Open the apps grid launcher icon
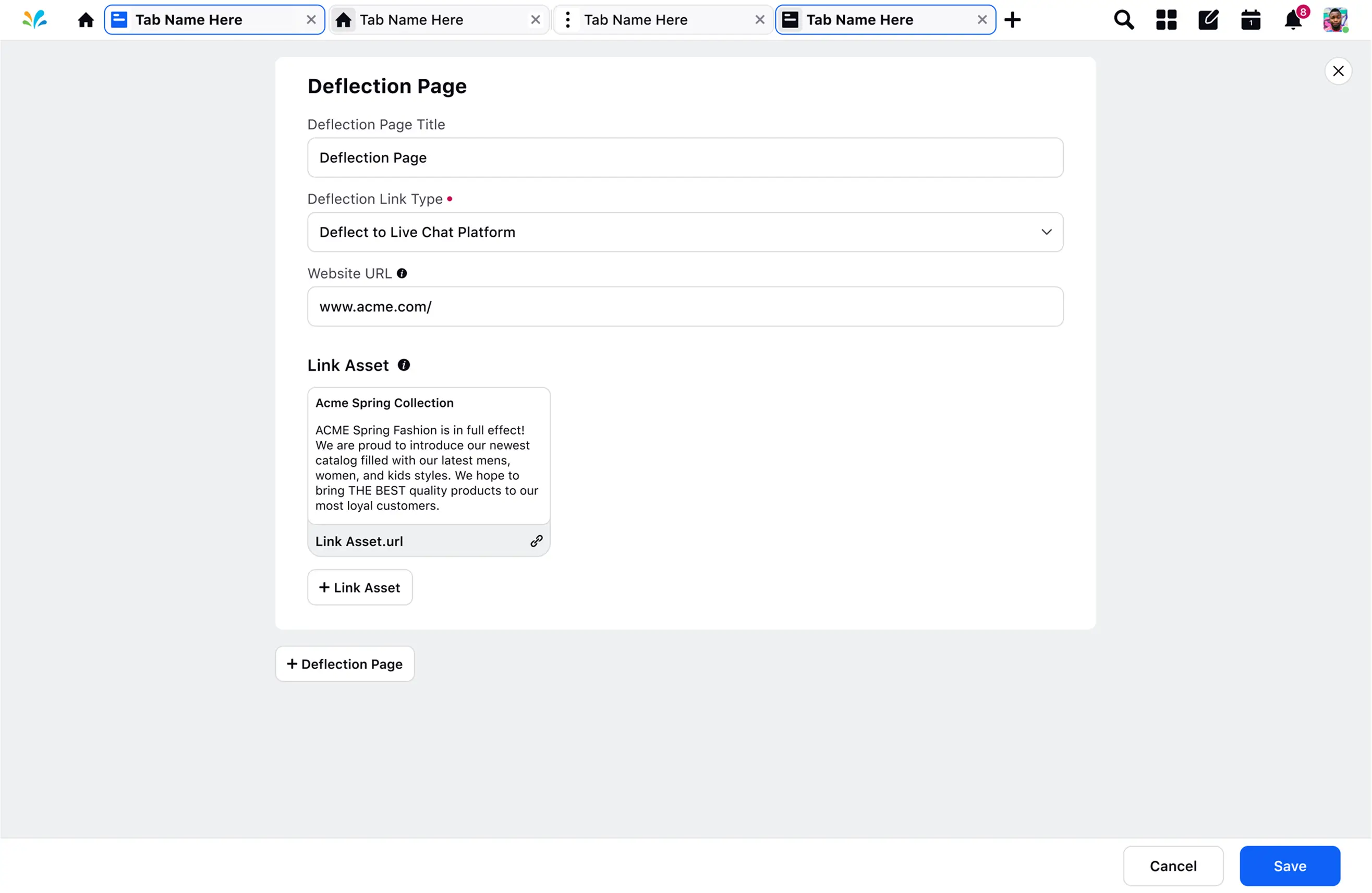This screenshot has height=893, width=1372. 1165,20
